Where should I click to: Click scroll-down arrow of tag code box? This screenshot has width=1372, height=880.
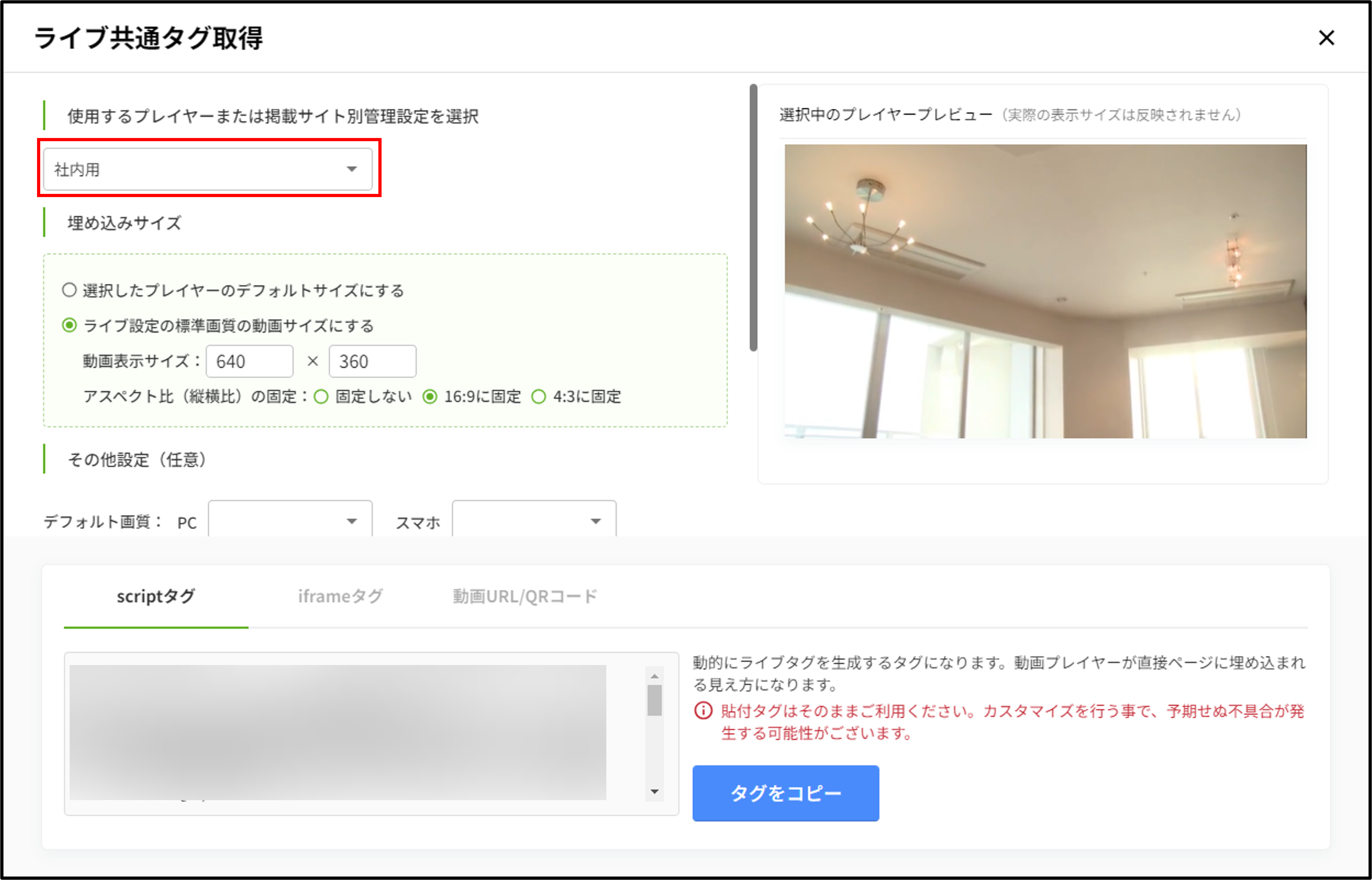click(655, 792)
